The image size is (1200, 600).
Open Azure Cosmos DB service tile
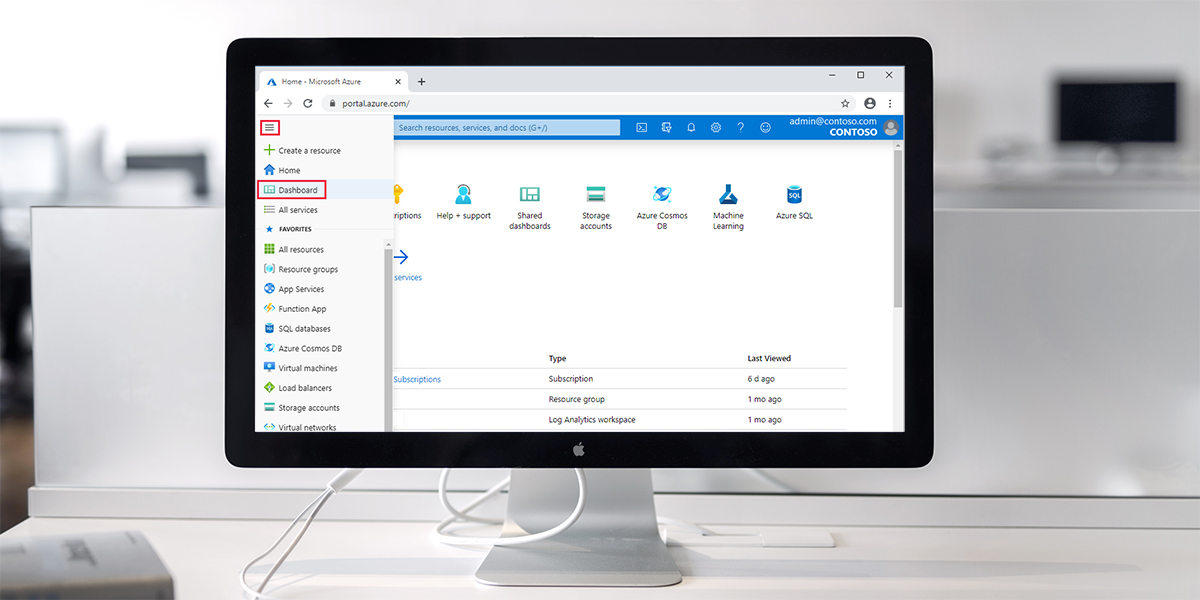pos(661,206)
